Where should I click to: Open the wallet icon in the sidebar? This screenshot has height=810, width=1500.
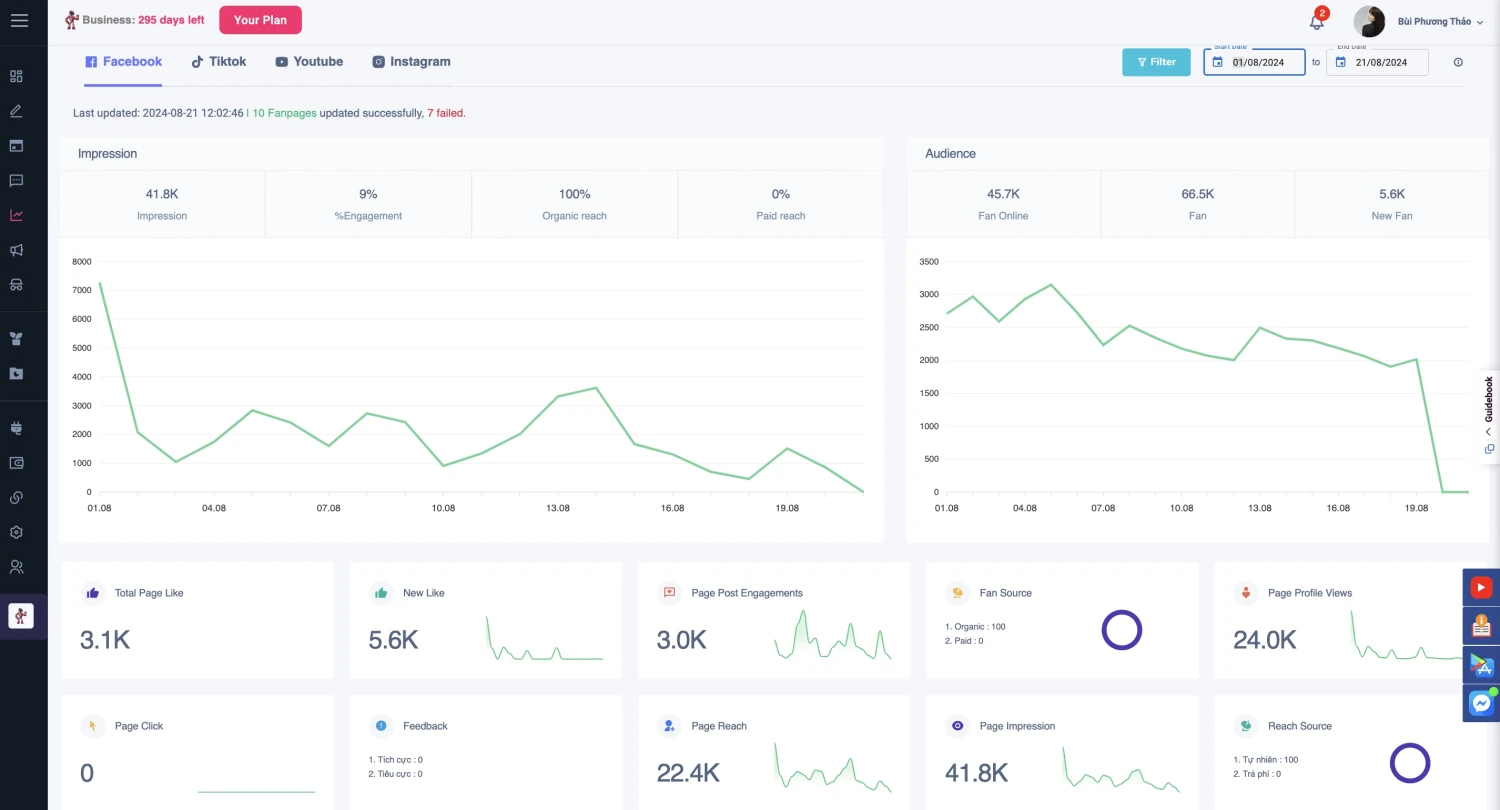[x=16, y=463]
